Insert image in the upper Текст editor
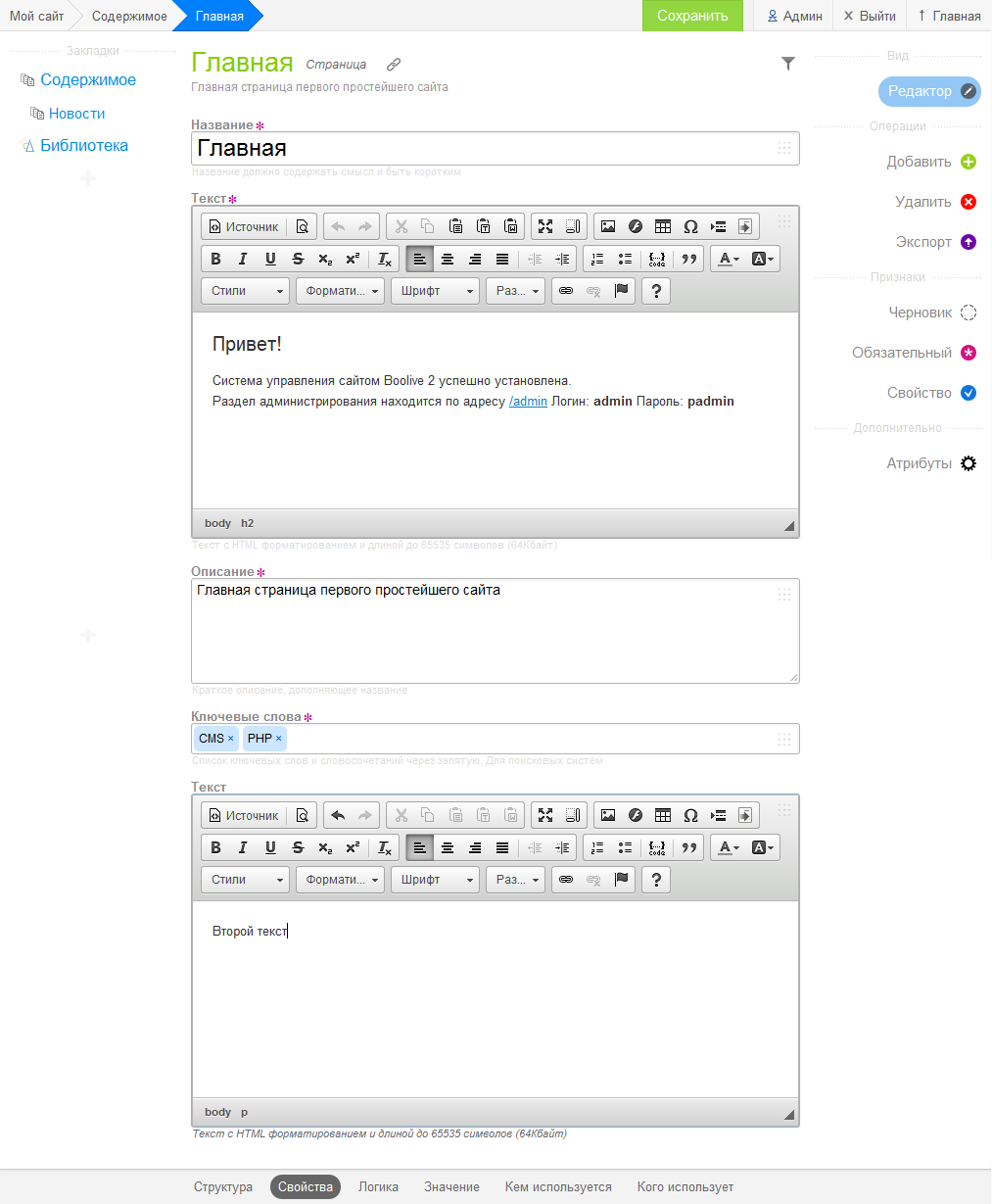 608,226
